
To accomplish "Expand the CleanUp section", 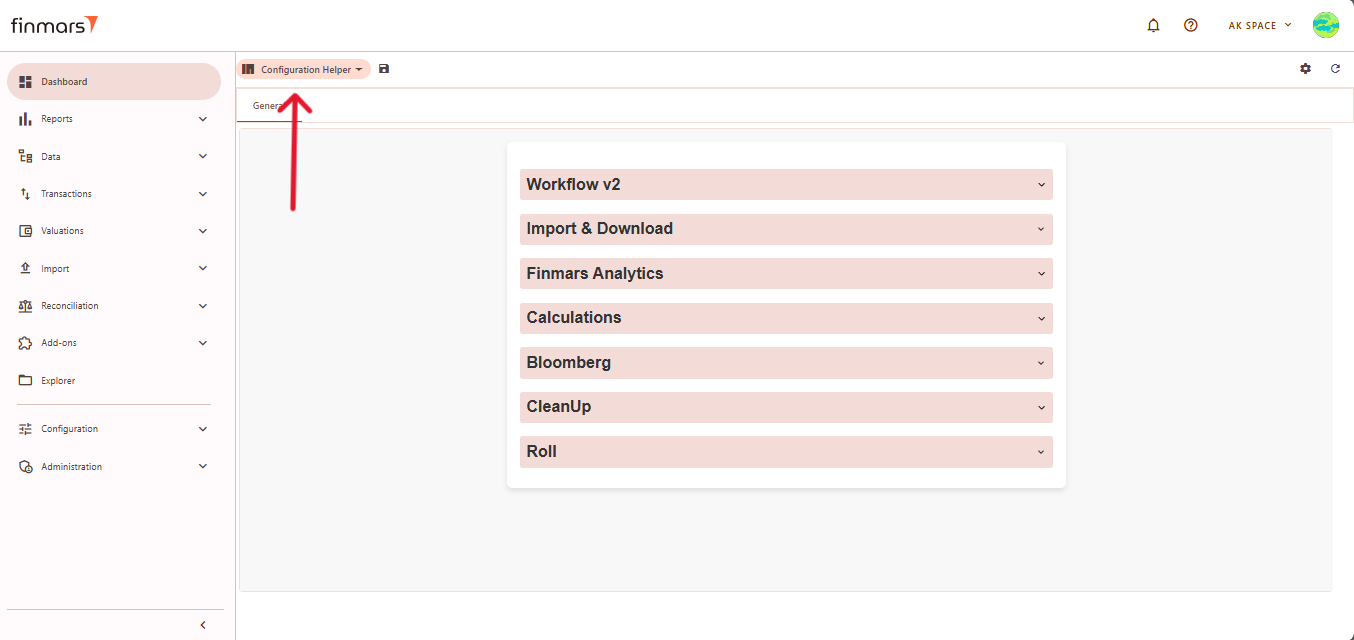I will 786,407.
